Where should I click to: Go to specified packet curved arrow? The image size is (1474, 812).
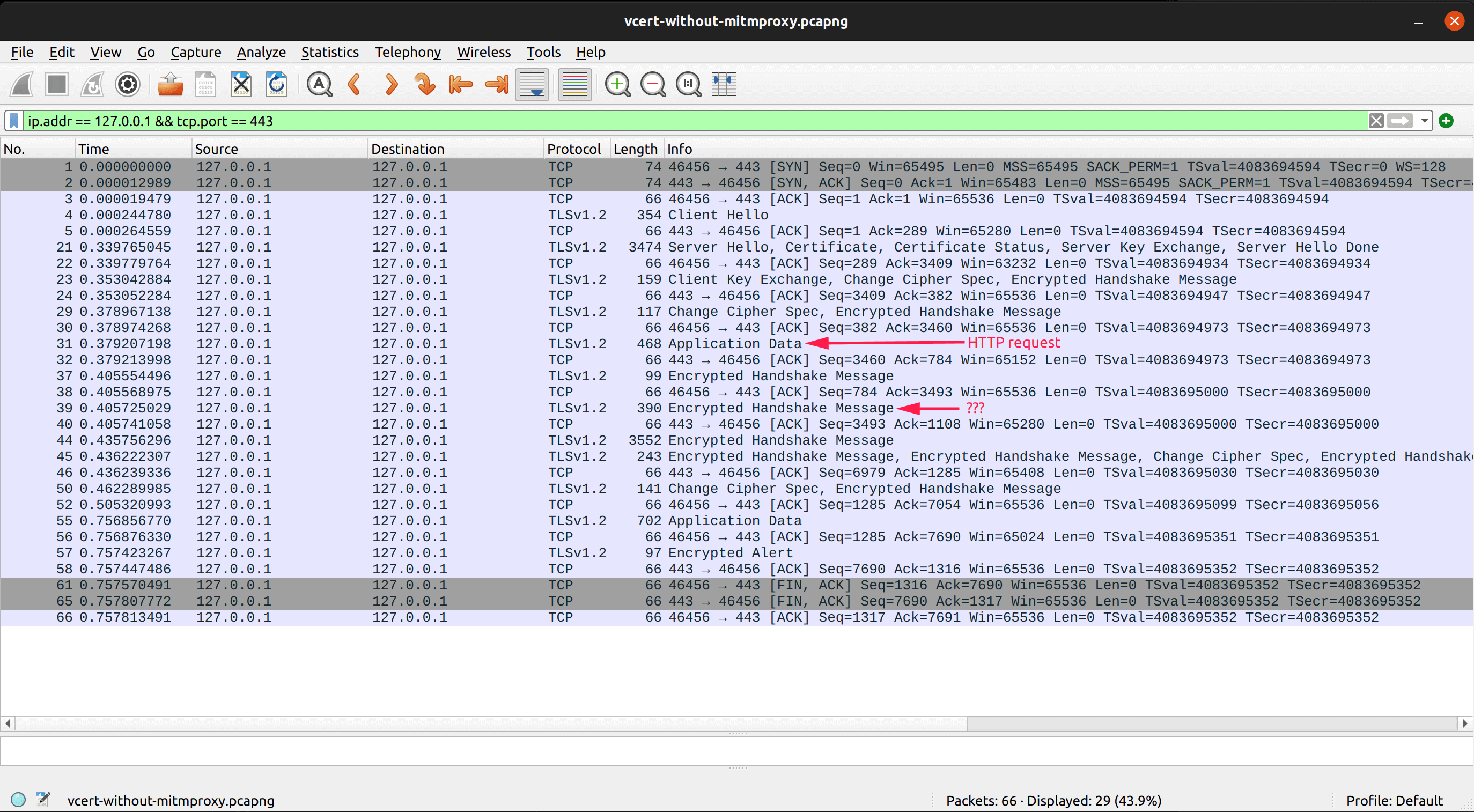(x=425, y=85)
